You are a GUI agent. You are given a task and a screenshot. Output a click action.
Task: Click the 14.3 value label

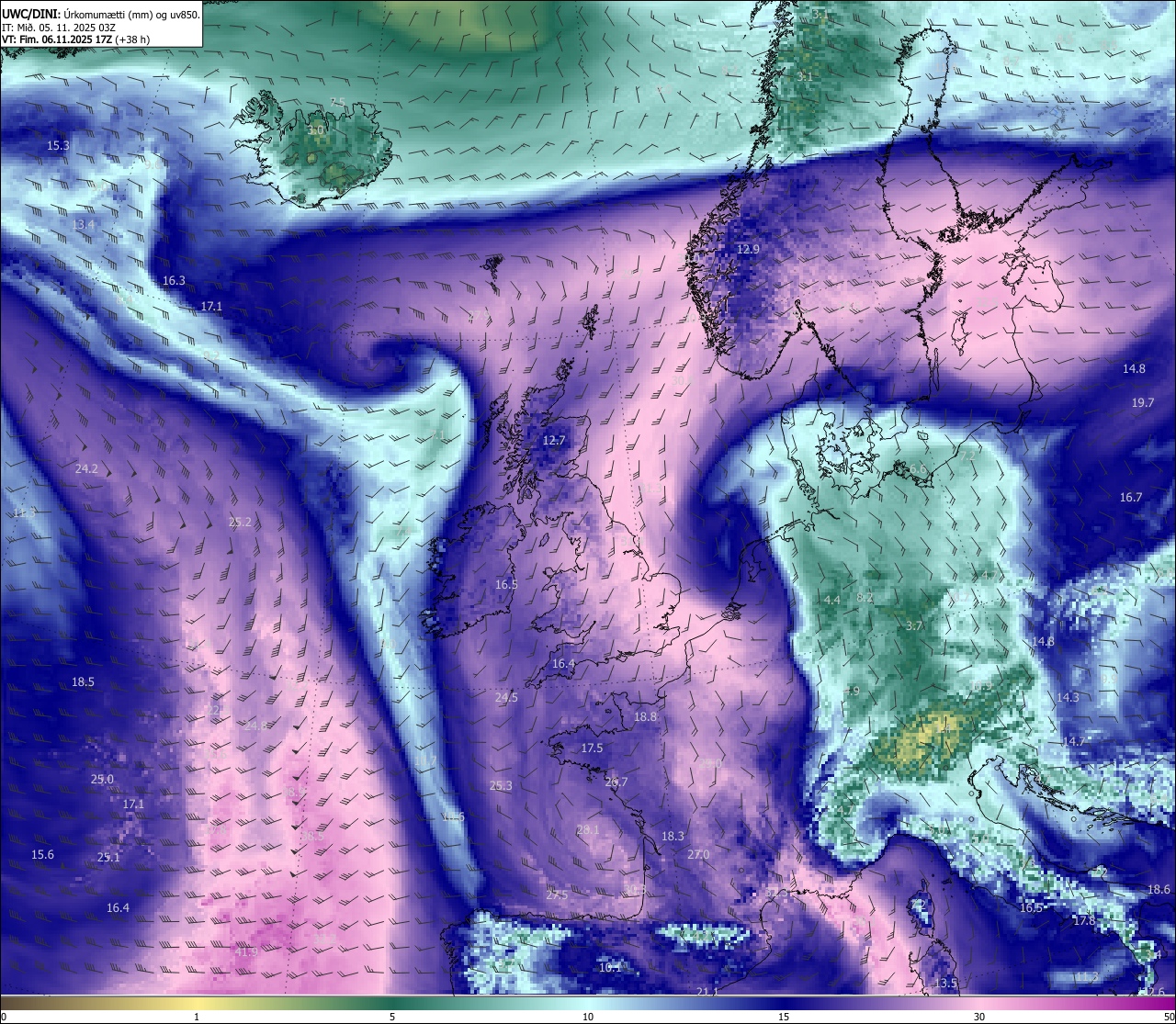1068,697
